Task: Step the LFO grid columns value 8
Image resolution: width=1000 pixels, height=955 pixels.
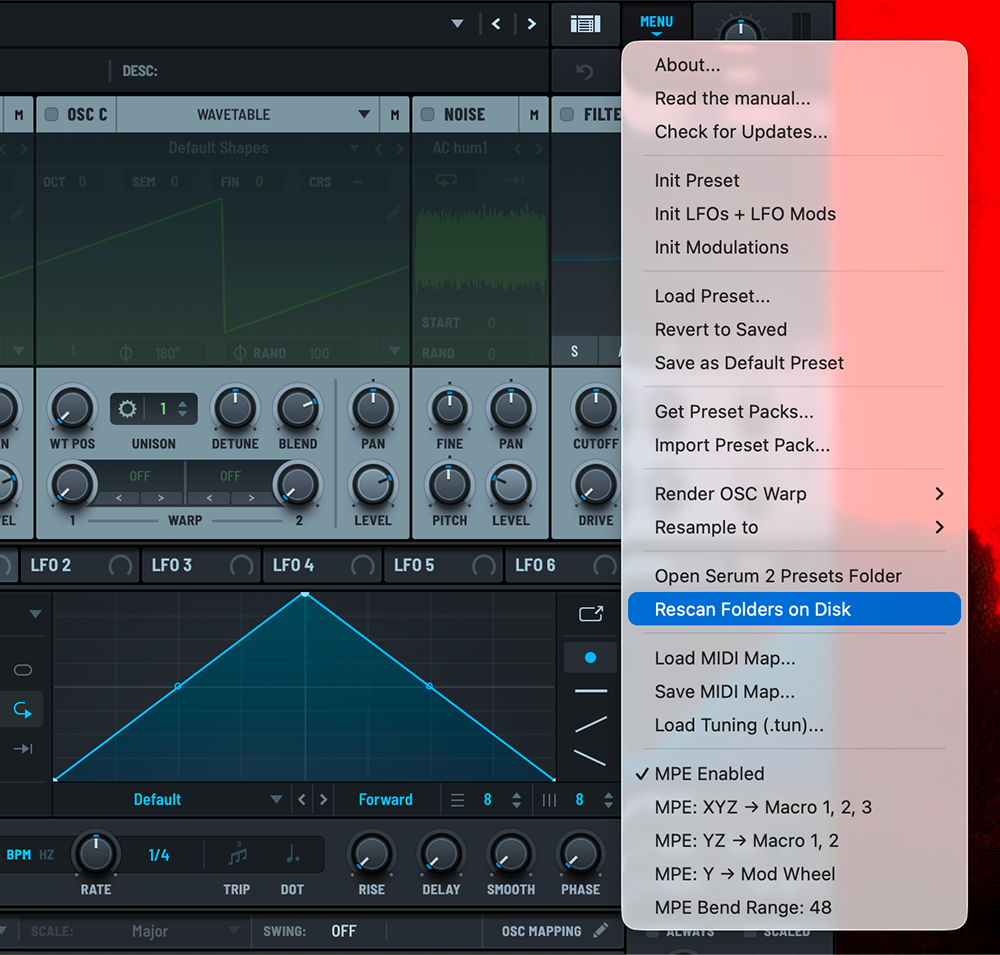Action: click(608, 800)
